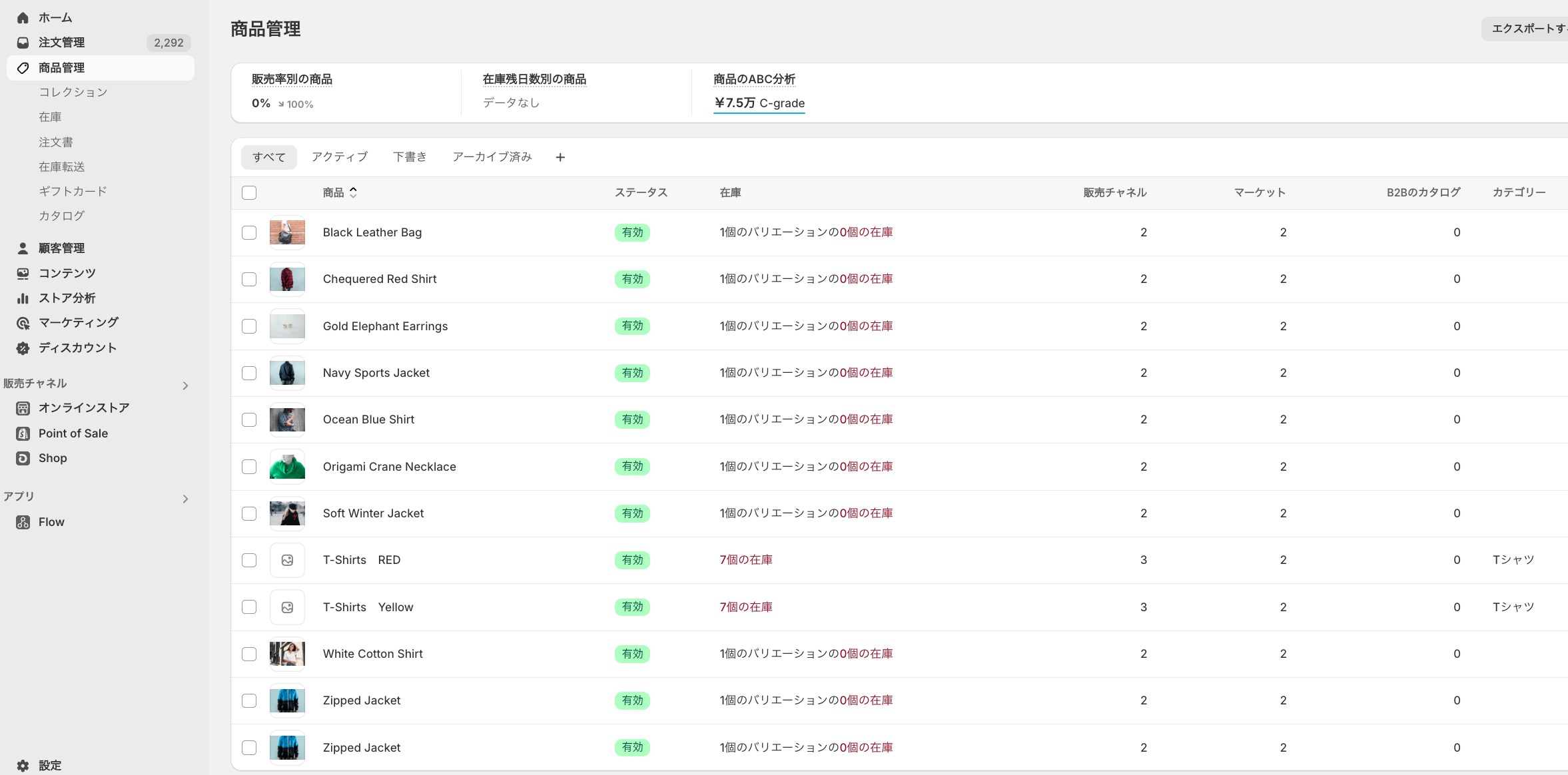Open 商品のABC分析 report link

coord(754,79)
